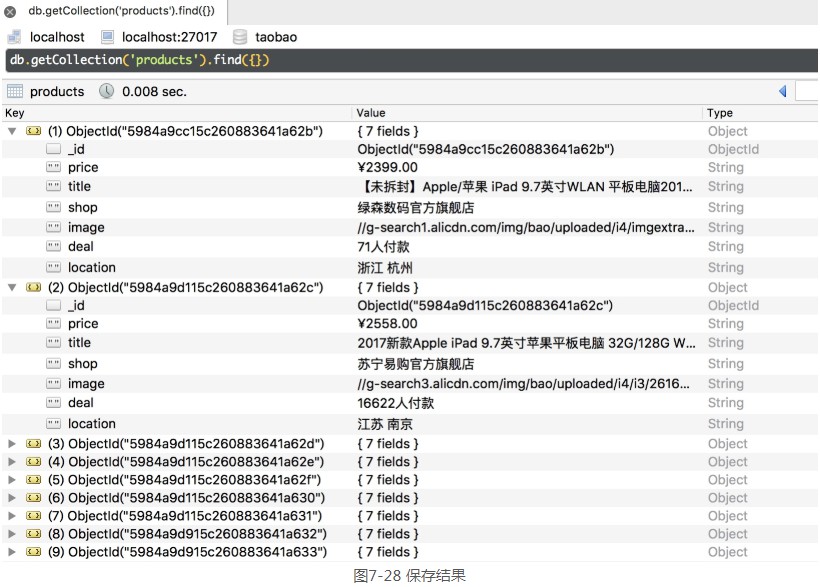Select shop value 苏宁易购官方旗舰店
Screen dimensions: 820x587
[416, 364]
